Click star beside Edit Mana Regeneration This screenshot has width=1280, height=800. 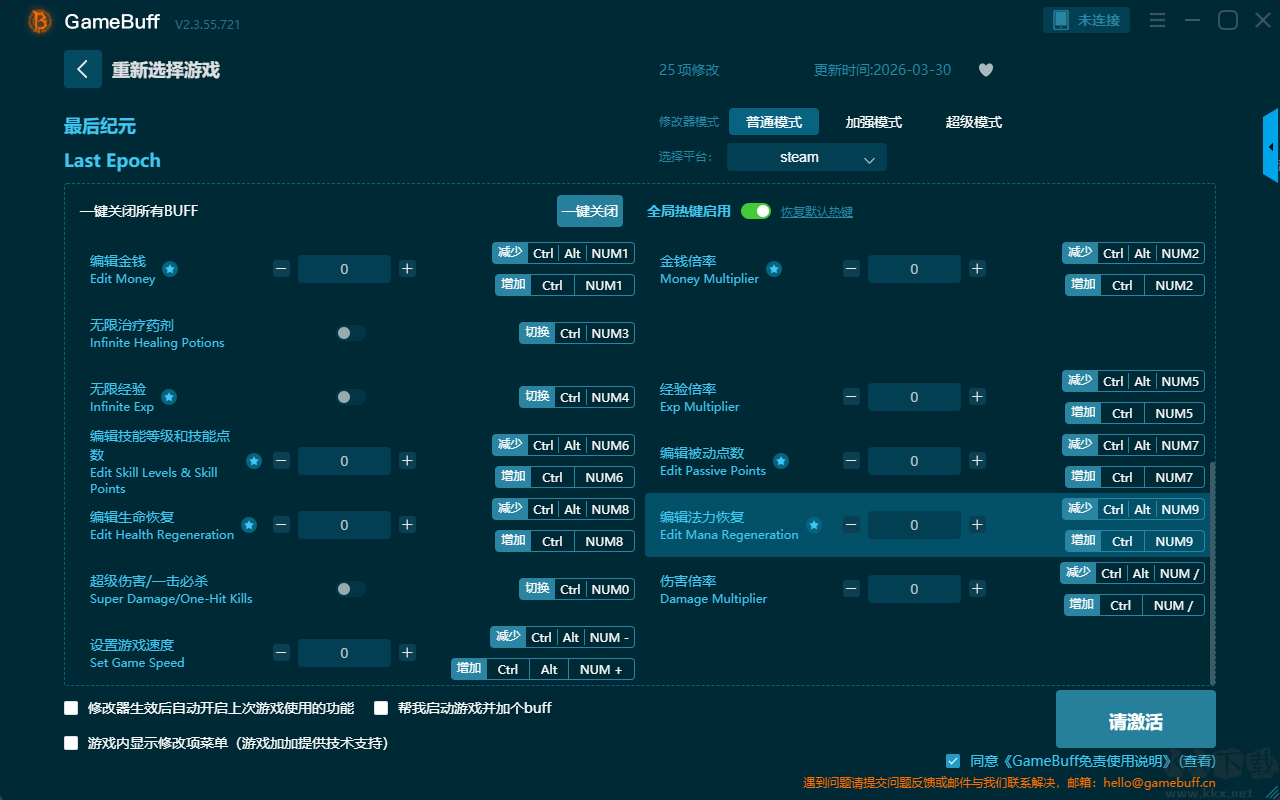[x=814, y=525]
